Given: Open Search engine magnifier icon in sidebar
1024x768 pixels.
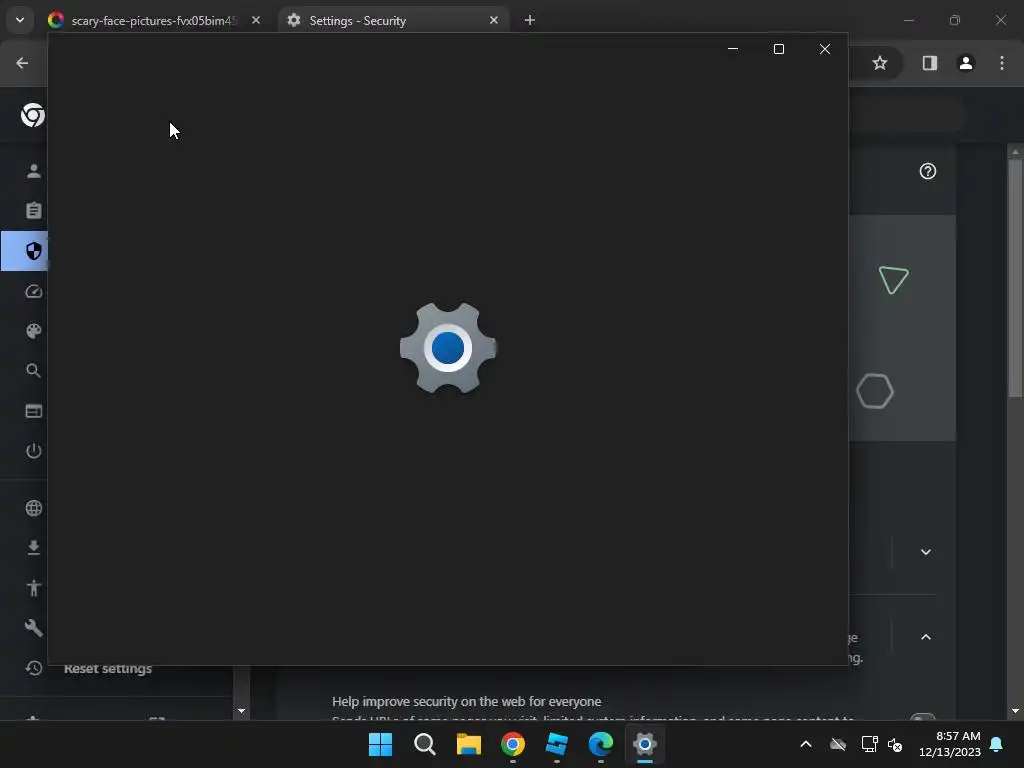Looking at the screenshot, I should pos(34,371).
